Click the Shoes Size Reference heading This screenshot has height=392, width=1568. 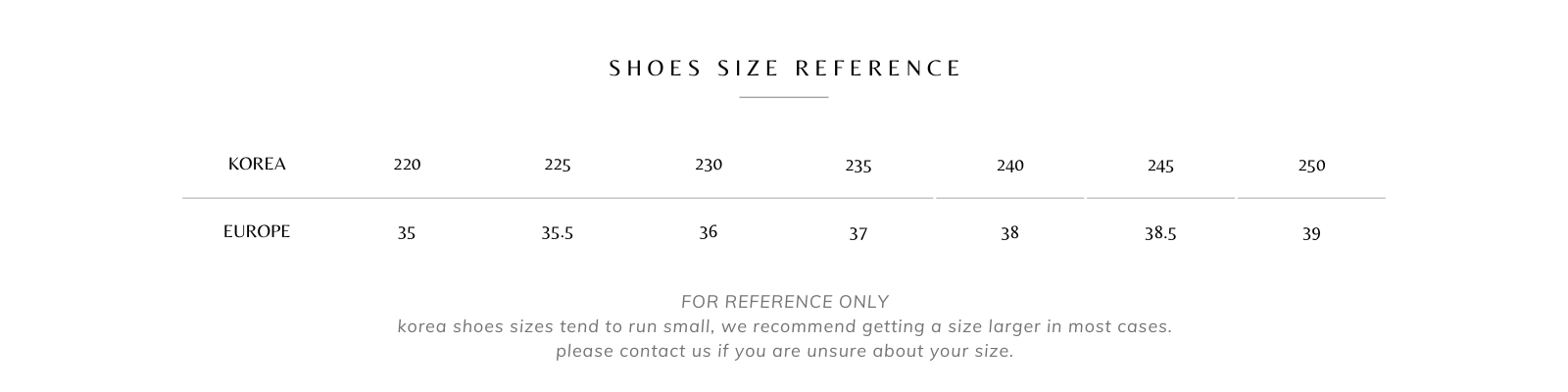tap(785, 69)
